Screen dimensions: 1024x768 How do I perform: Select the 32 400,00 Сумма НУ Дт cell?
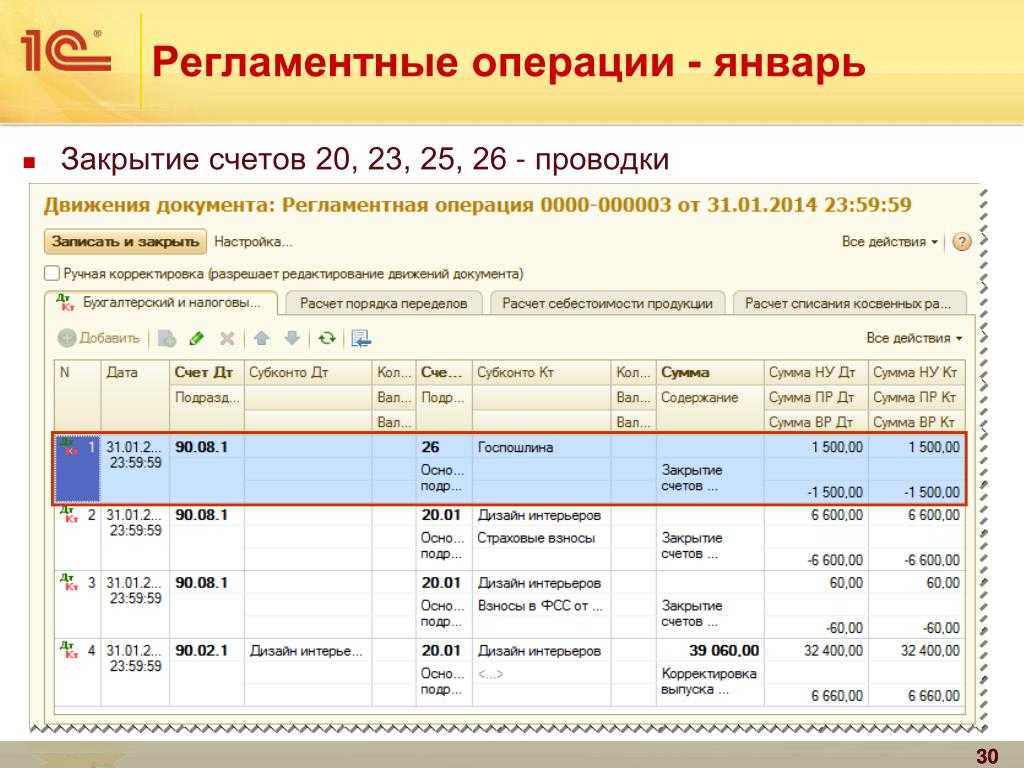pyautogui.click(x=816, y=650)
